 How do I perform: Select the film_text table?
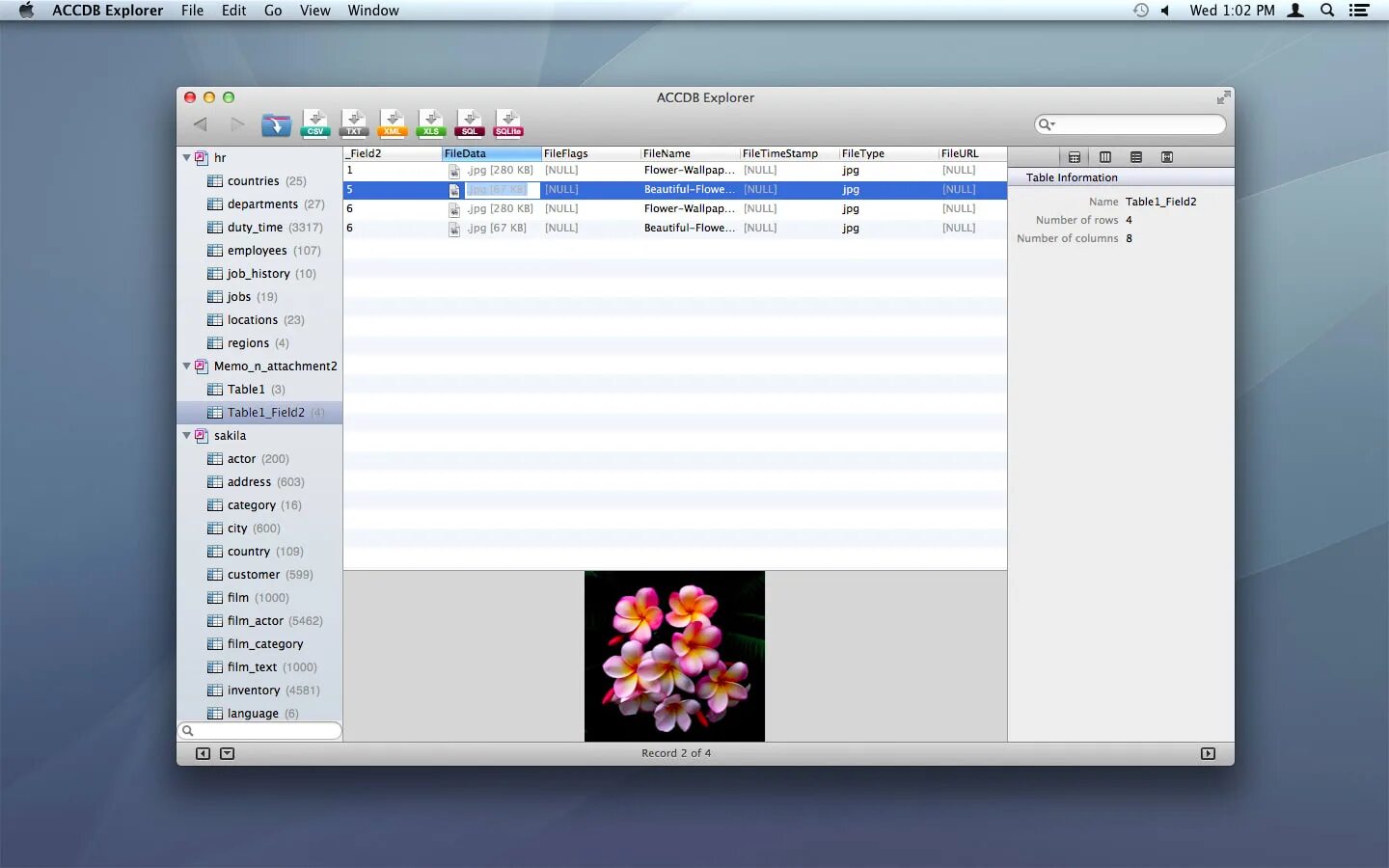click(259, 666)
